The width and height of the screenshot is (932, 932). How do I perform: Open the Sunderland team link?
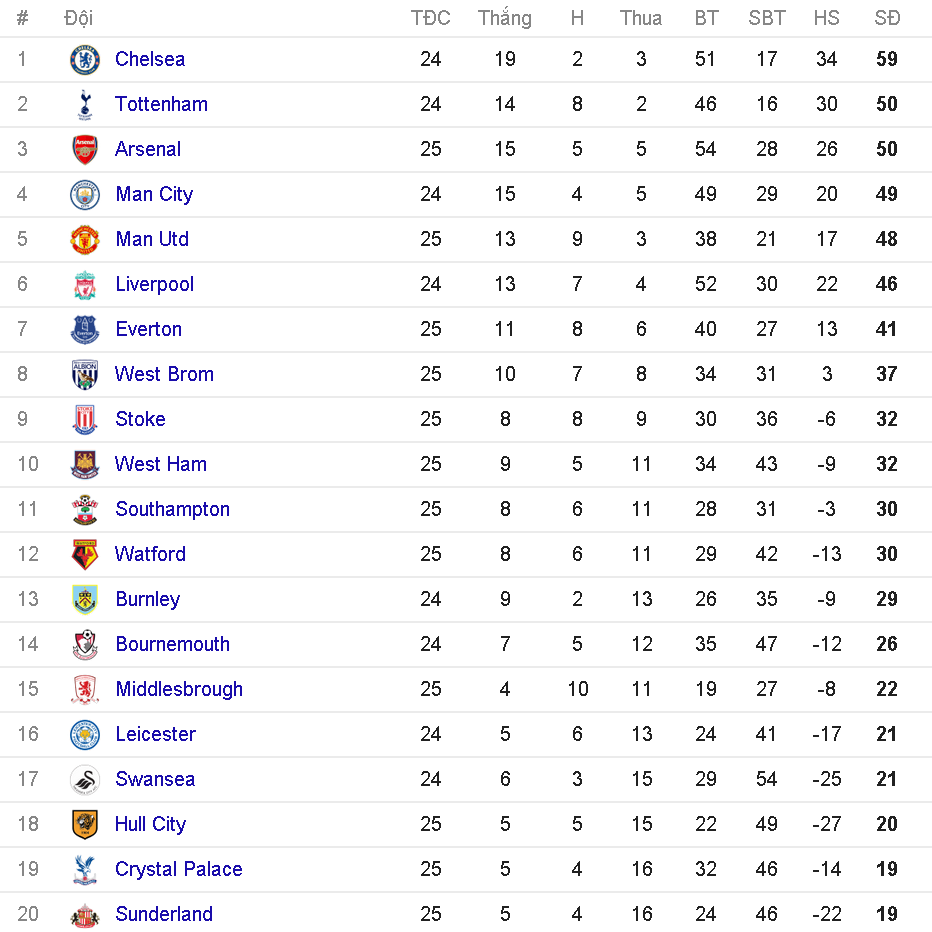pyautogui.click(x=164, y=914)
